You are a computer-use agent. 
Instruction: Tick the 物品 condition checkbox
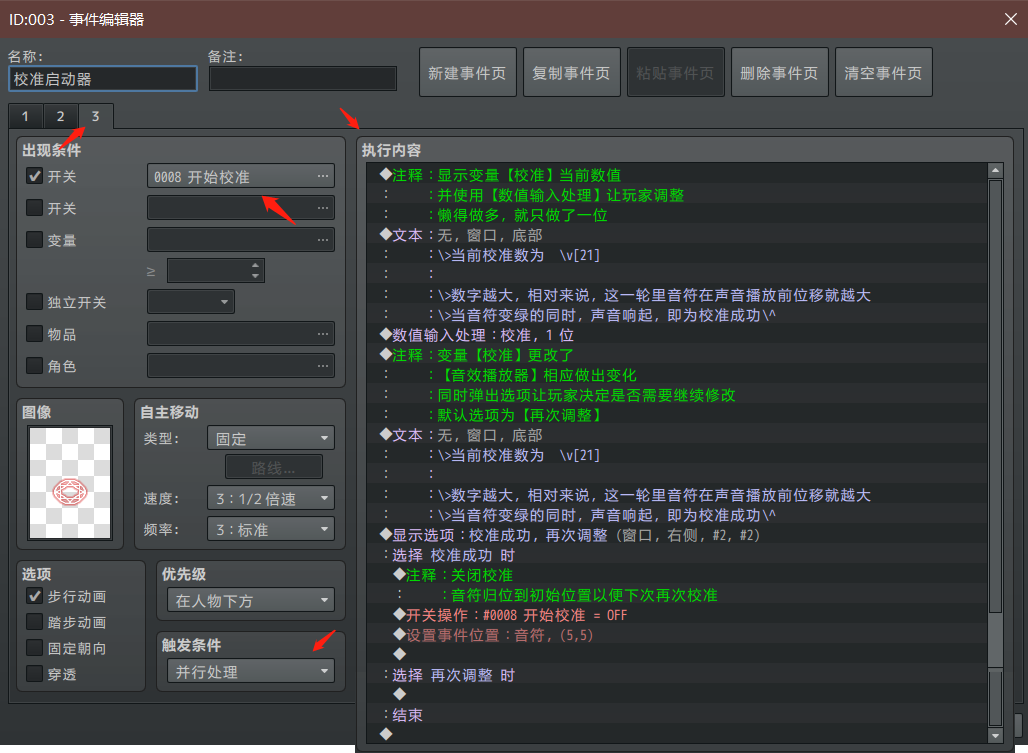tap(34, 334)
